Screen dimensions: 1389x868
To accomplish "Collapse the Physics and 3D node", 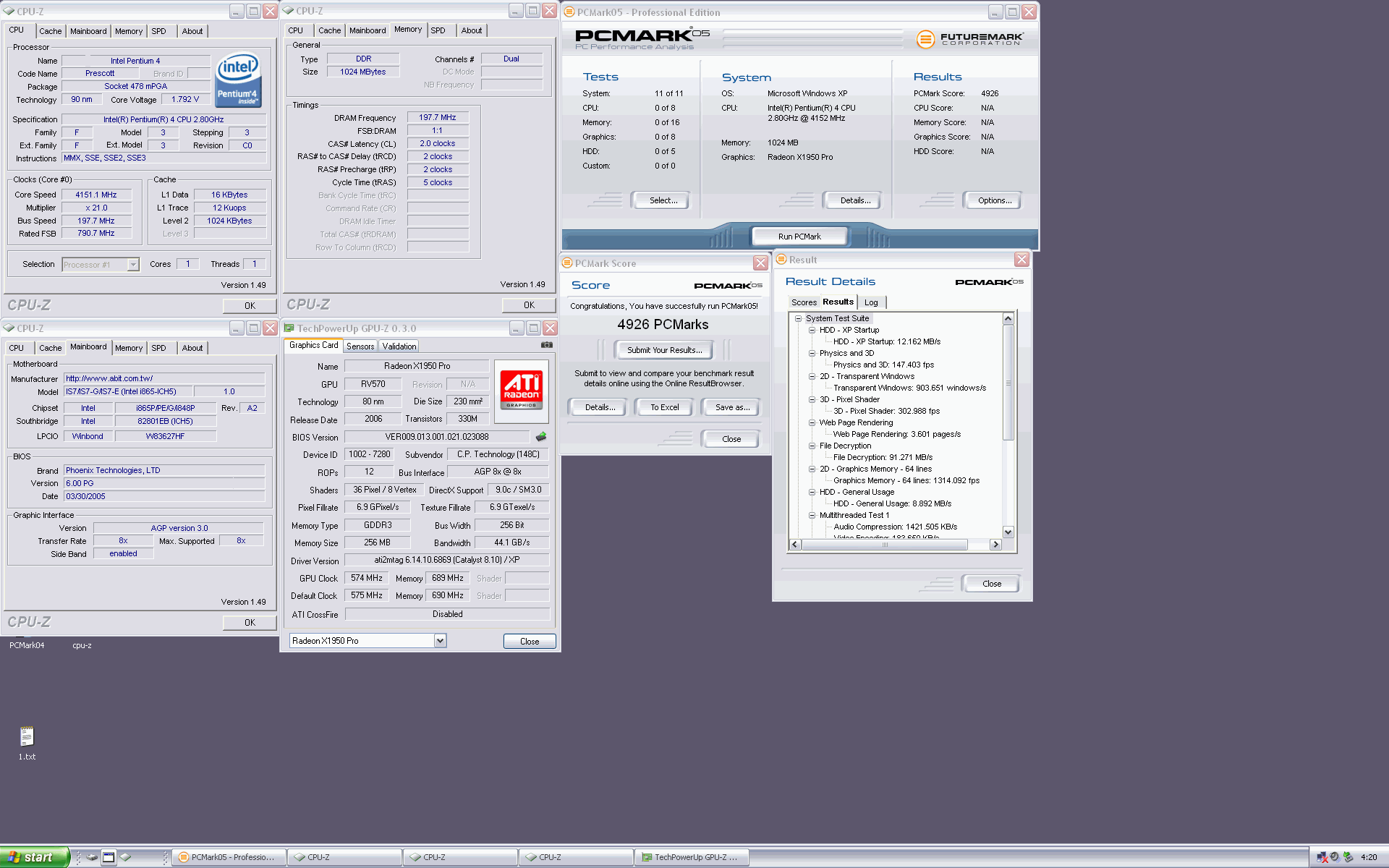I will pyautogui.click(x=812, y=353).
